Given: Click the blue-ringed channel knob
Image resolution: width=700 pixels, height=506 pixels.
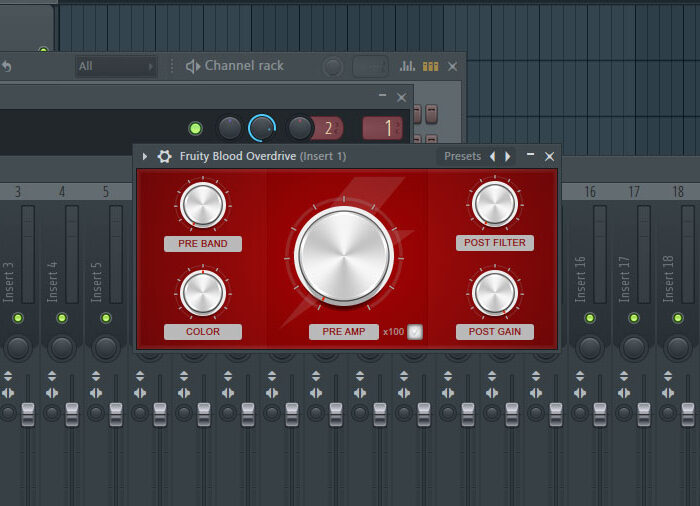Looking at the screenshot, I should [262, 128].
